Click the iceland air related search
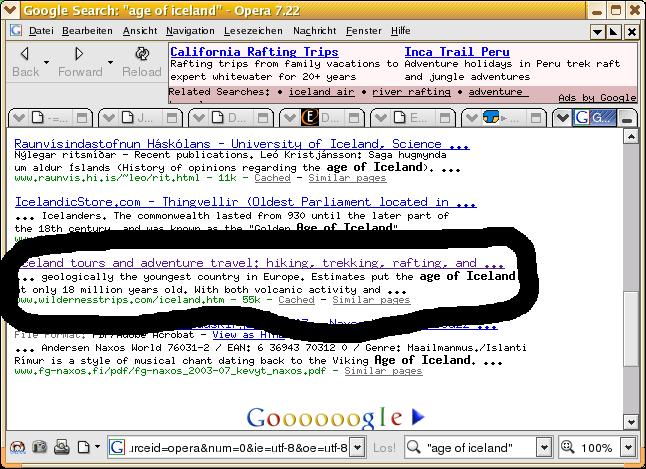Viewport: 646px width, 469px height. (321, 92)
